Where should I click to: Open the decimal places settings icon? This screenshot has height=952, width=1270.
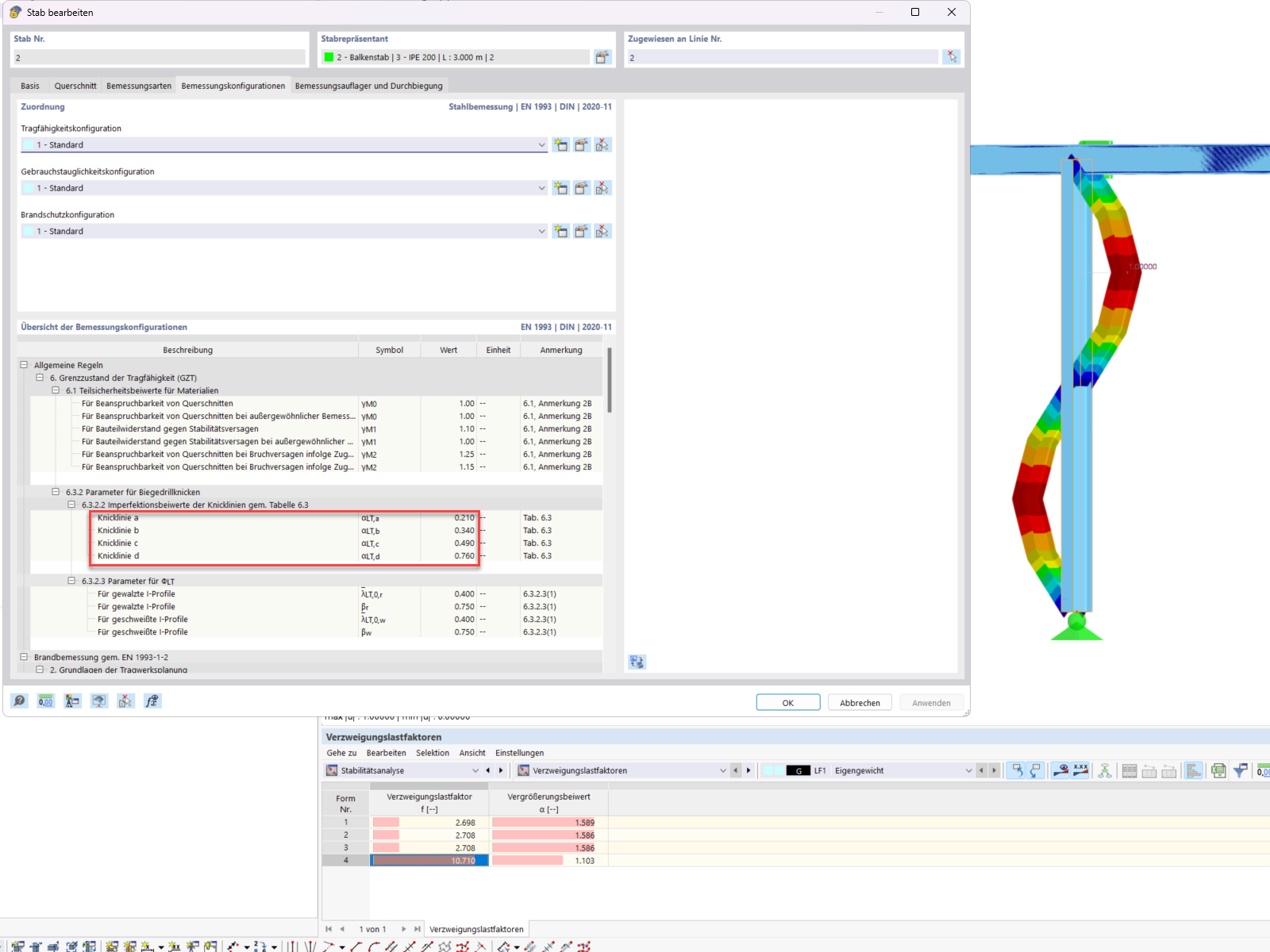pos(46,701)
